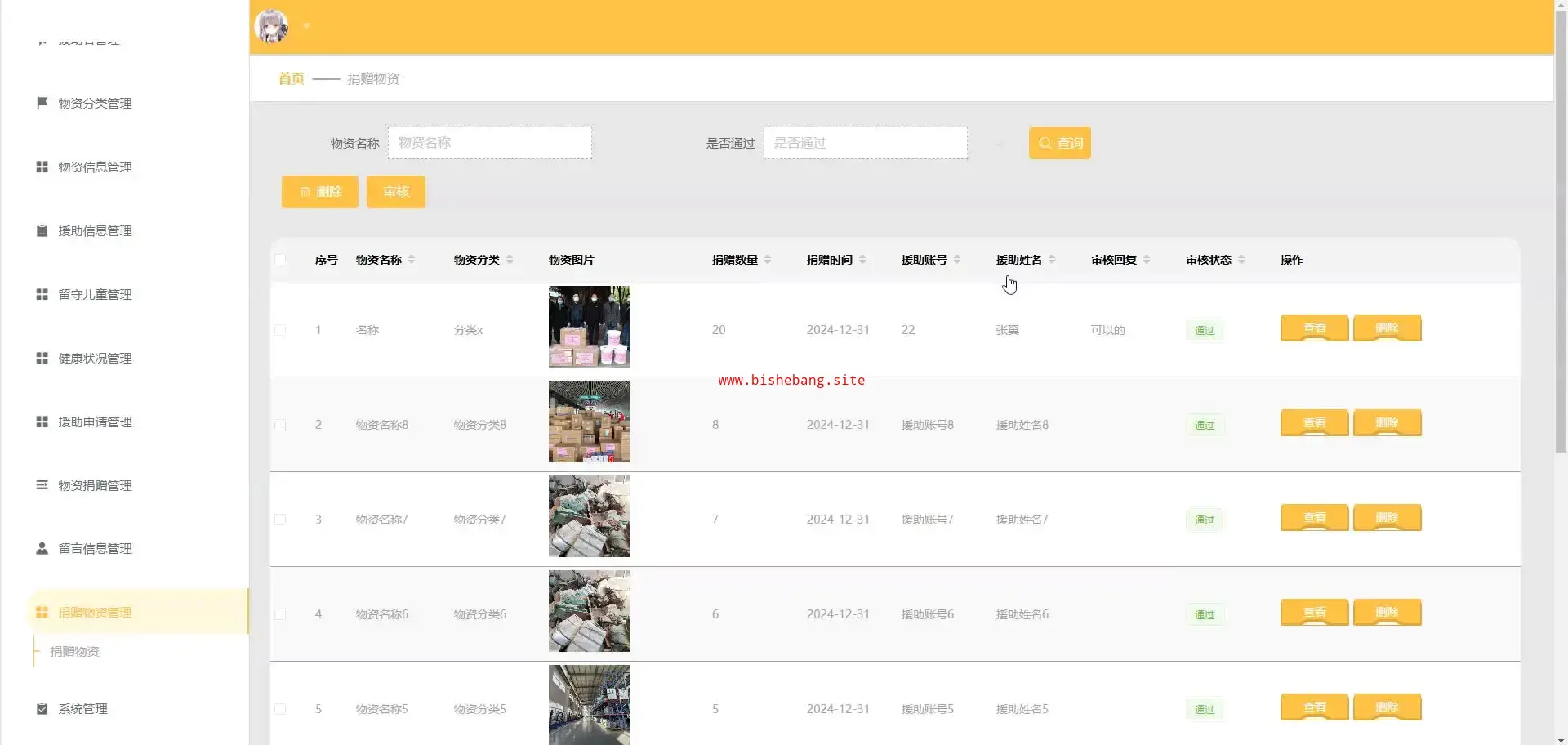
Task: Click the grid icon beside 留守儿童管理
Action: pyautogui.click(x=42, y=294)
